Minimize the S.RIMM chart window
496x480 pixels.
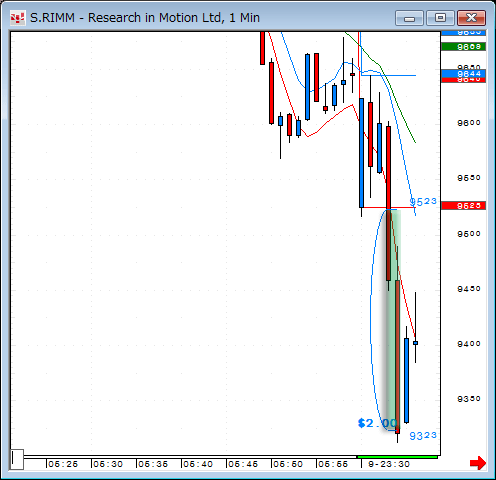pos(409,18)
